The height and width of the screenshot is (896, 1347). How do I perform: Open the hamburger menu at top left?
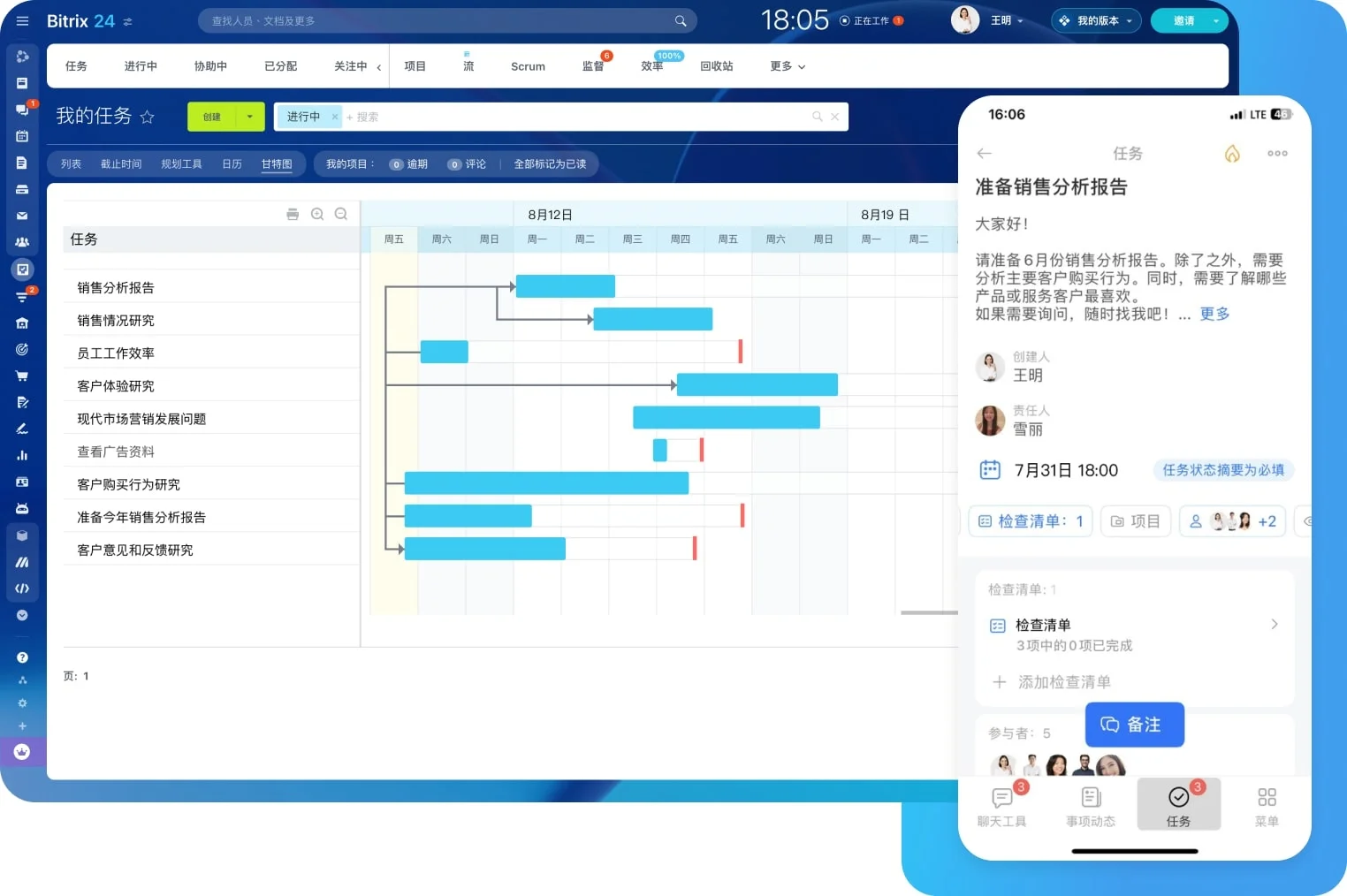pos(23,21)
